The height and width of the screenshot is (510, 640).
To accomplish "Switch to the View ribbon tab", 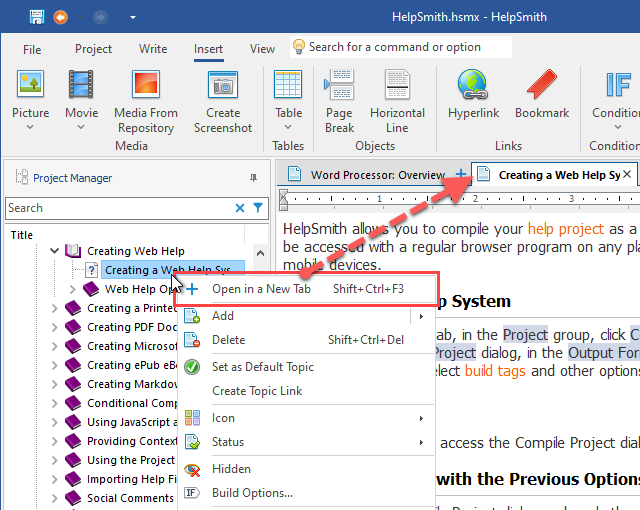I will point(262,49).
